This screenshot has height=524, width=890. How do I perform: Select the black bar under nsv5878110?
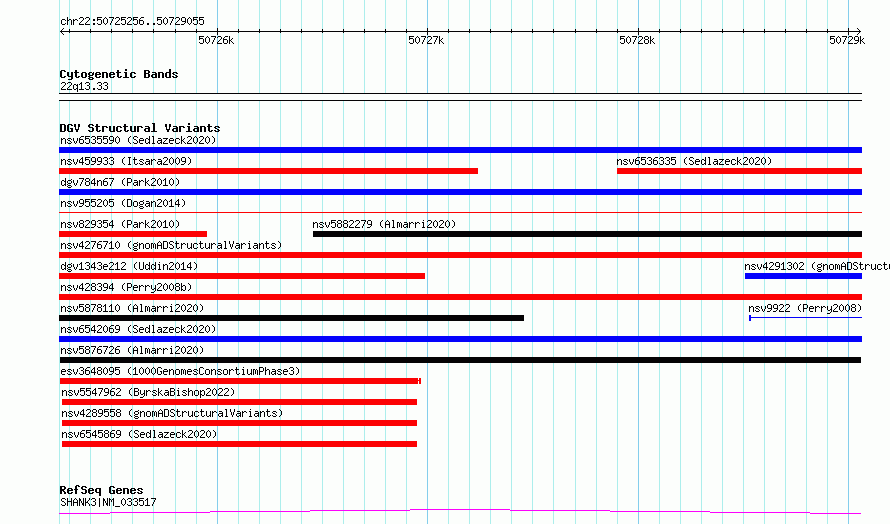click(291, 318)
